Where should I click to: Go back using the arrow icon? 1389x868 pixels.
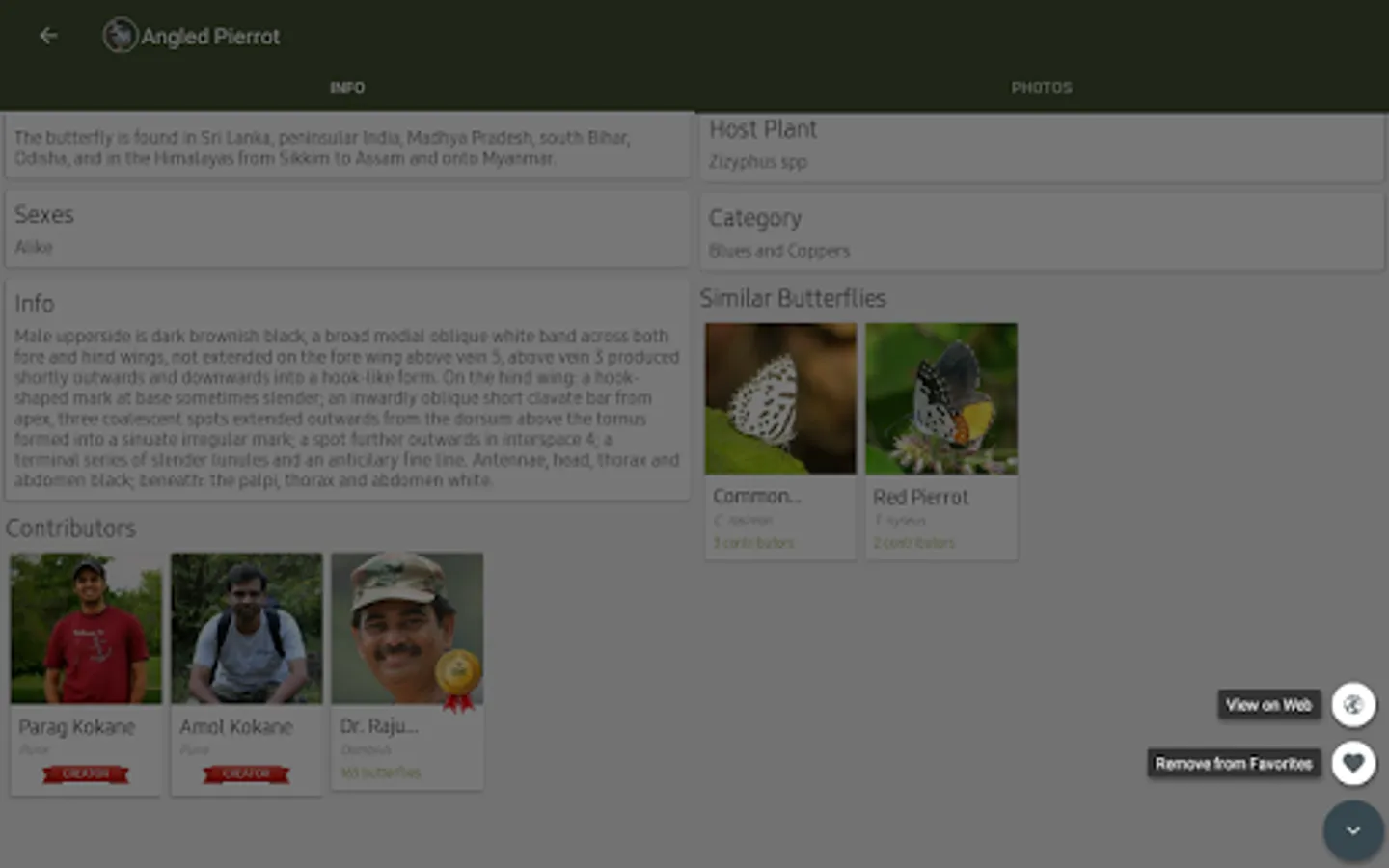point(48,36)
